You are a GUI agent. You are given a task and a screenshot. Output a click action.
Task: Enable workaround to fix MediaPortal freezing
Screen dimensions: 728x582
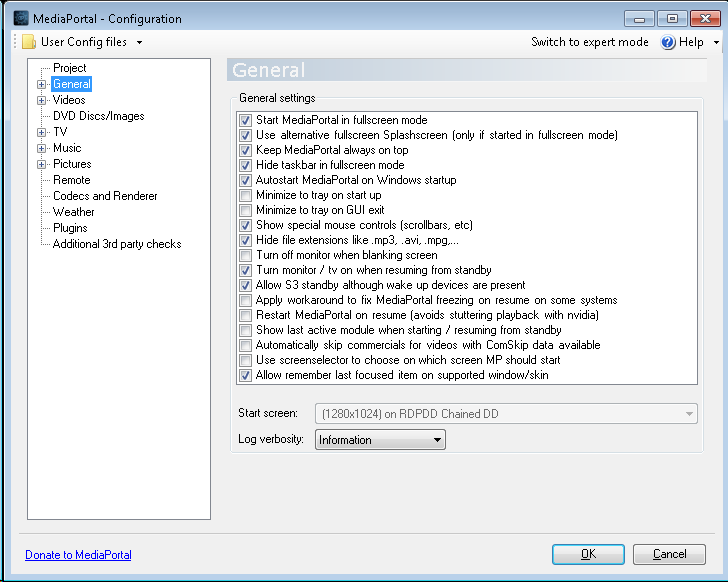[245, 301]
